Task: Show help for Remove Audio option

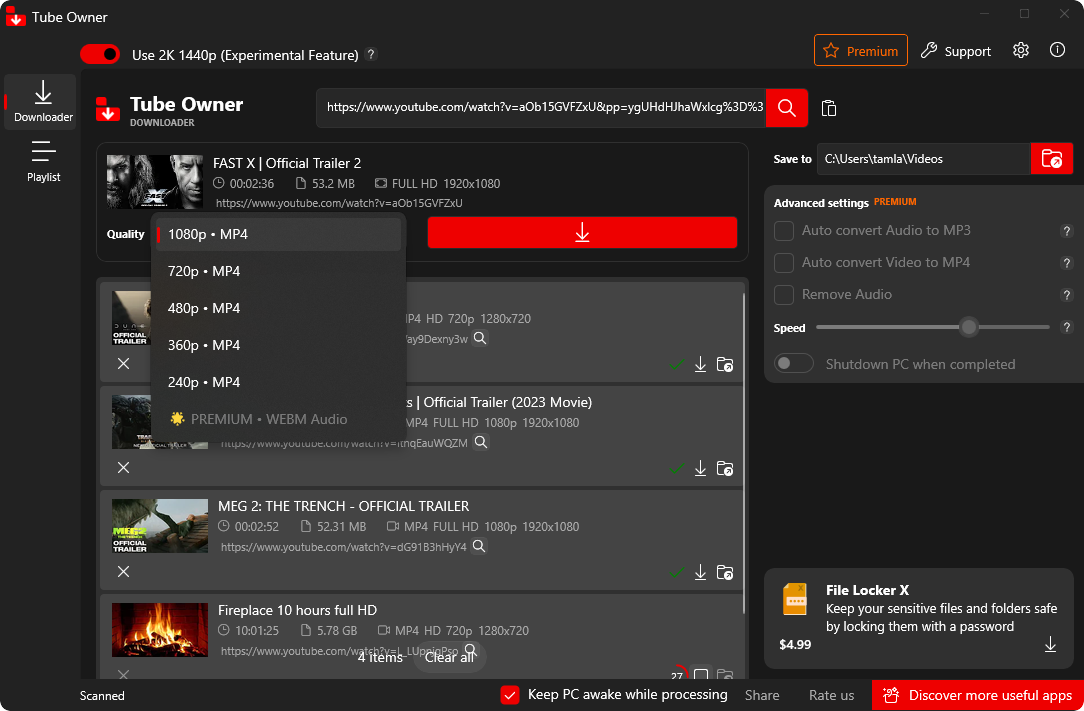Action: 1067,295
